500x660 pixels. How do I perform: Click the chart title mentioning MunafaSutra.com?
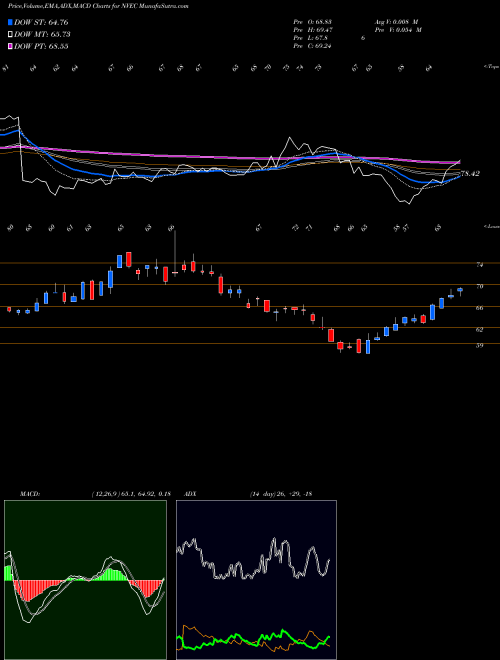98,6
